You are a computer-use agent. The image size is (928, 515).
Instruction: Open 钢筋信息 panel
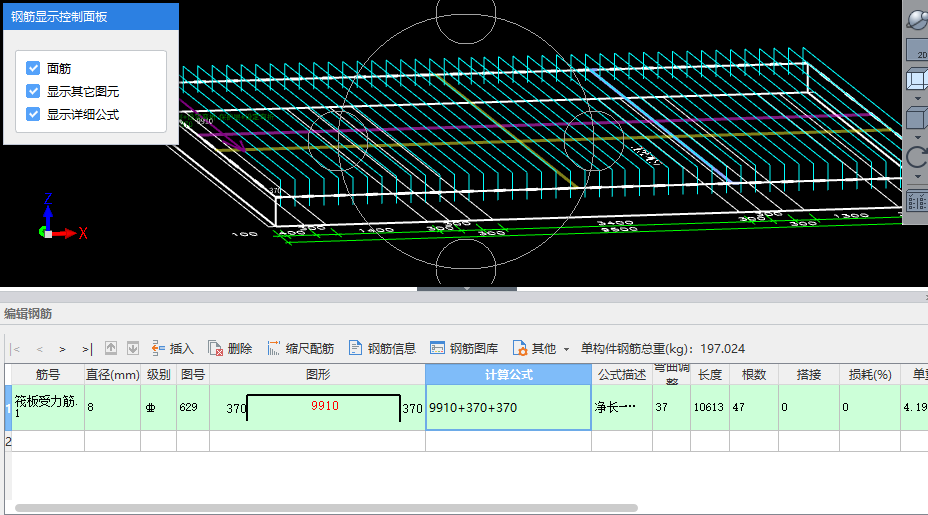(382, 349)
